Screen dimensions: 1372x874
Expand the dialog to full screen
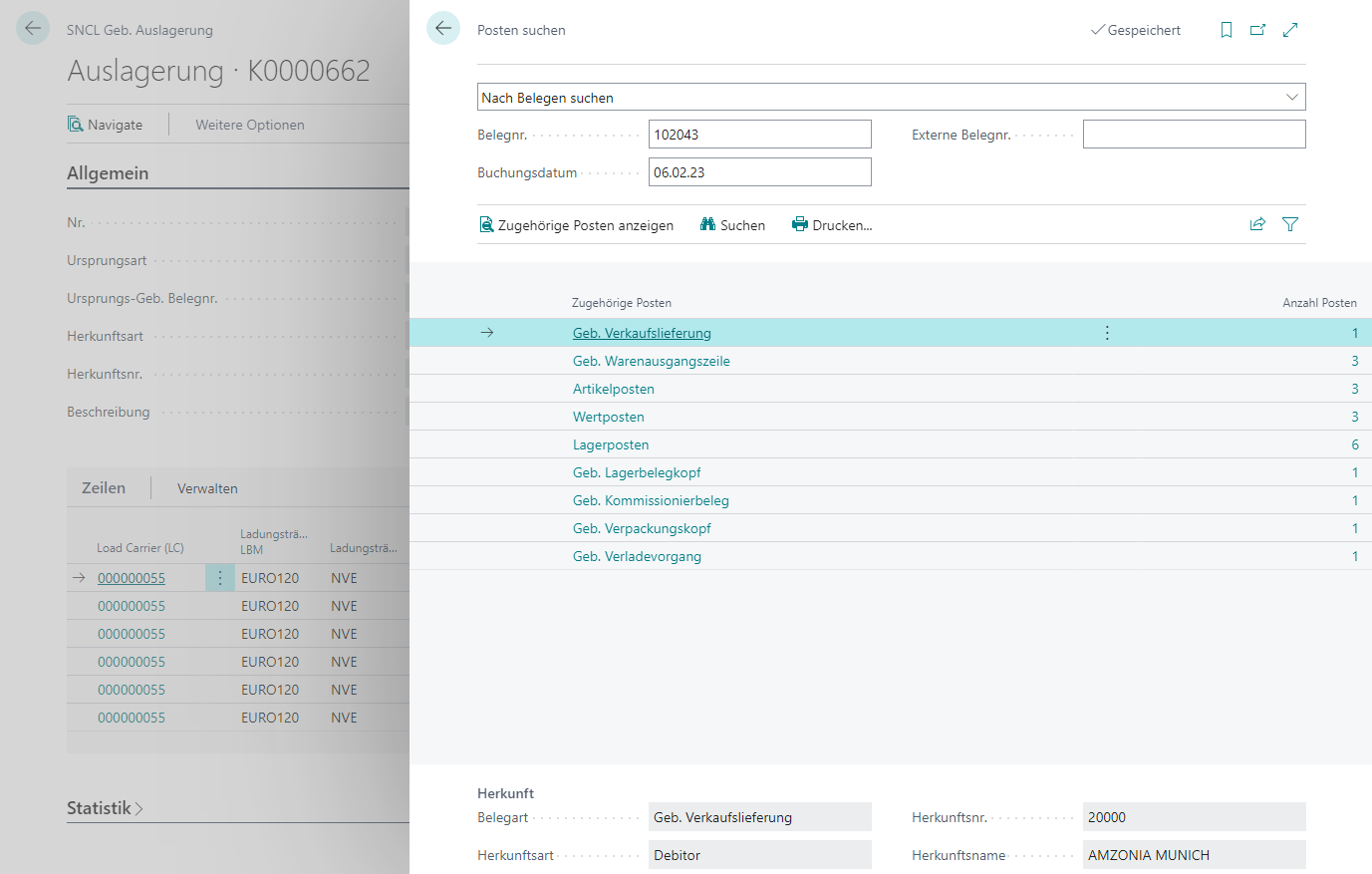1290,30
